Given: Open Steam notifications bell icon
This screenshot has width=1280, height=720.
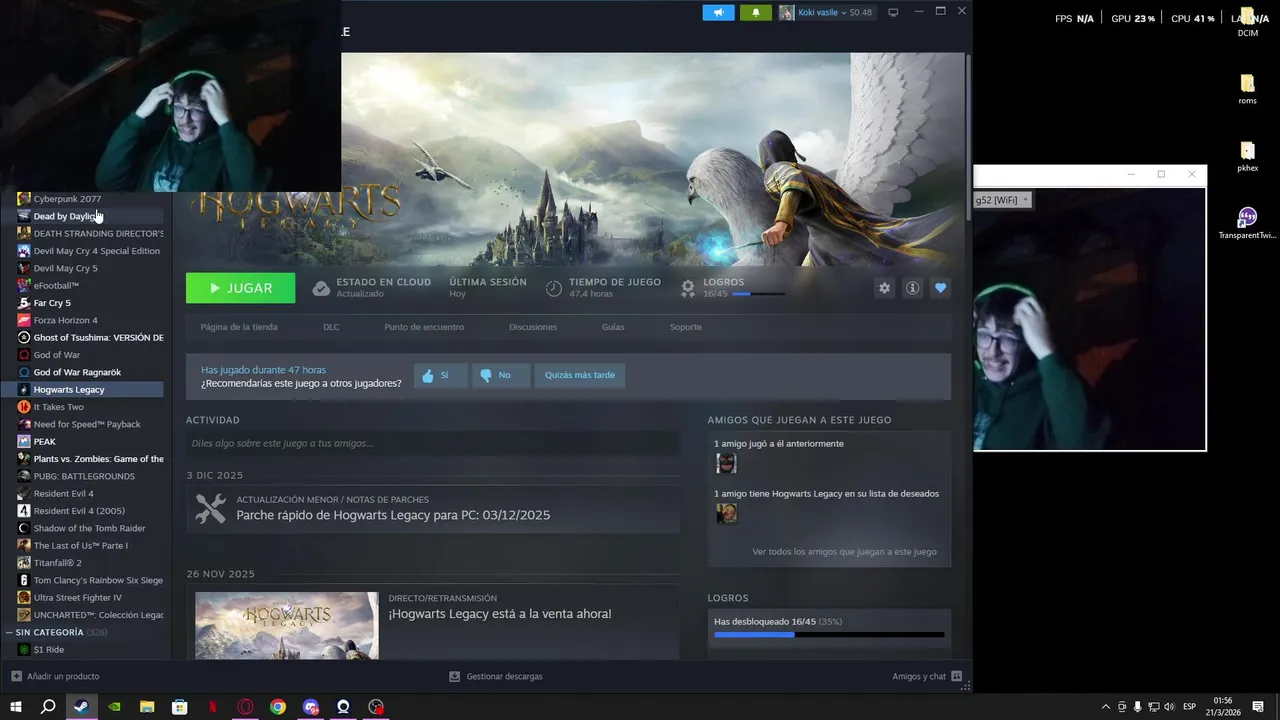Looking at the screenshot, I should [756, 12].
